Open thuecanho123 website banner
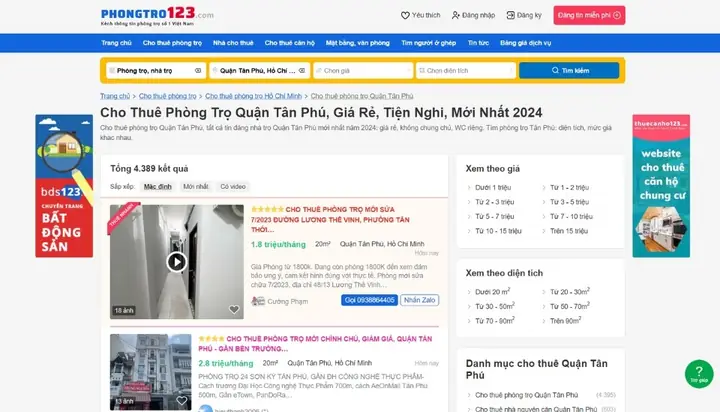Image resolution: width=720 pixels, height=412 pixels. click(661, 186)
